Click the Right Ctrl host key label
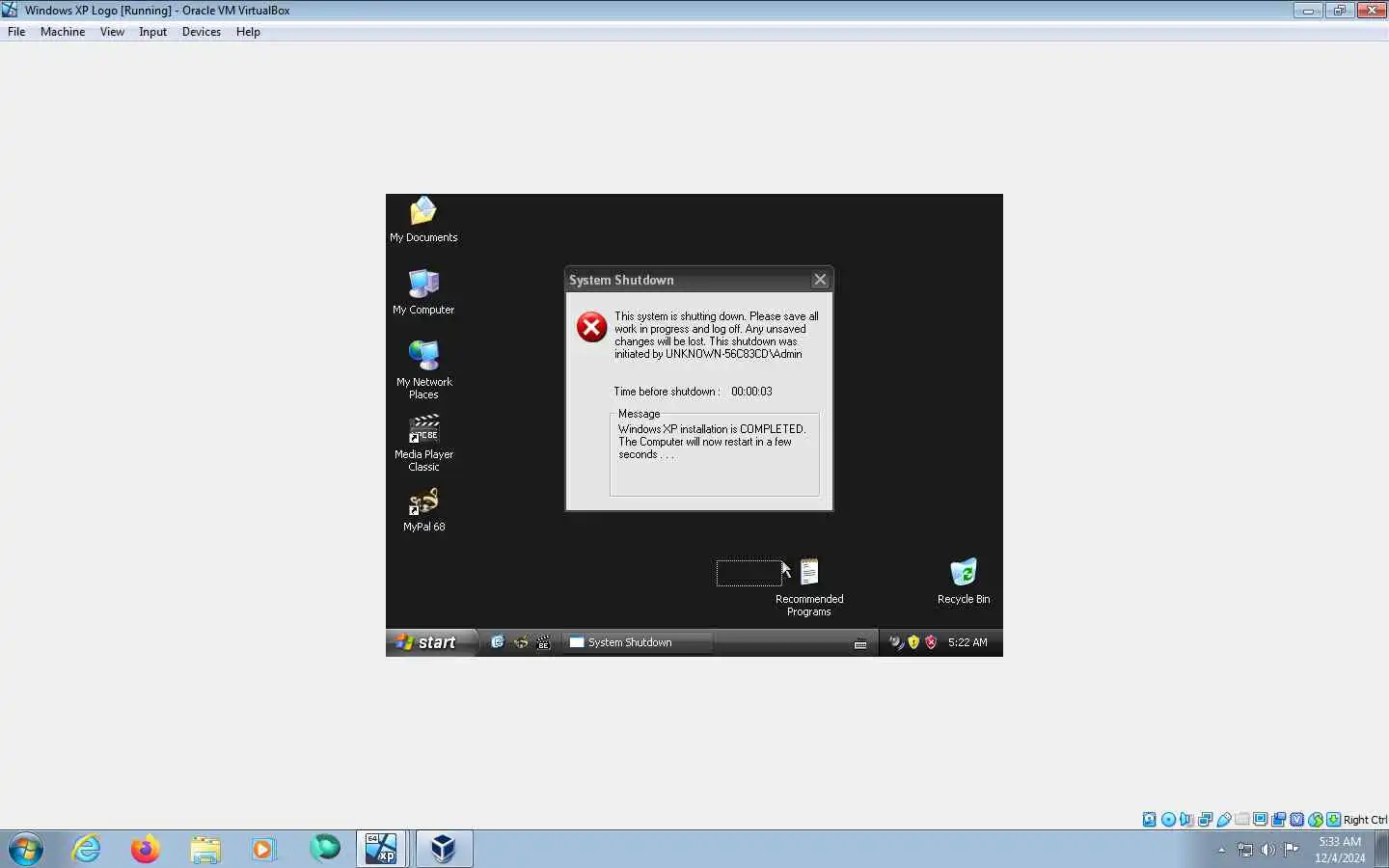Image resolution: width=1389 pixels, height=868 pixels. tap(1365, 820)
